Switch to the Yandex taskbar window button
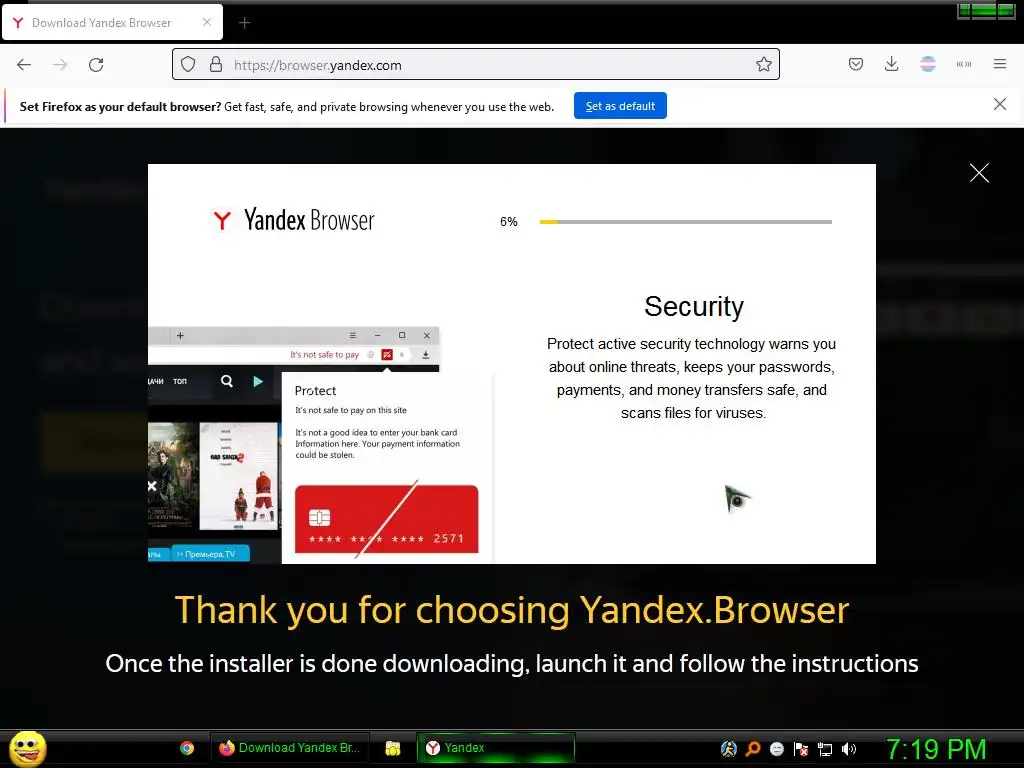This screenshot has width=1024, height=768. click(x=496, y=748)
